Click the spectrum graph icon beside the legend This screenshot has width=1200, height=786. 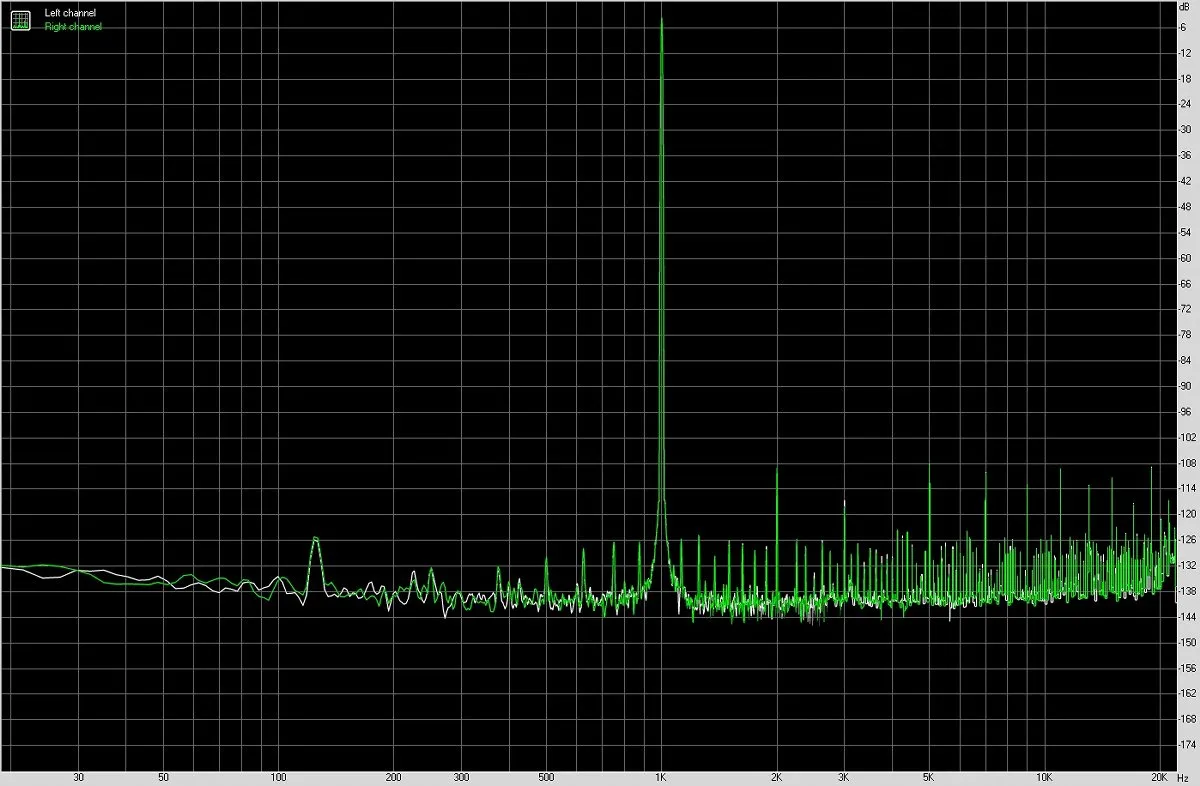[x=20, y=19]
